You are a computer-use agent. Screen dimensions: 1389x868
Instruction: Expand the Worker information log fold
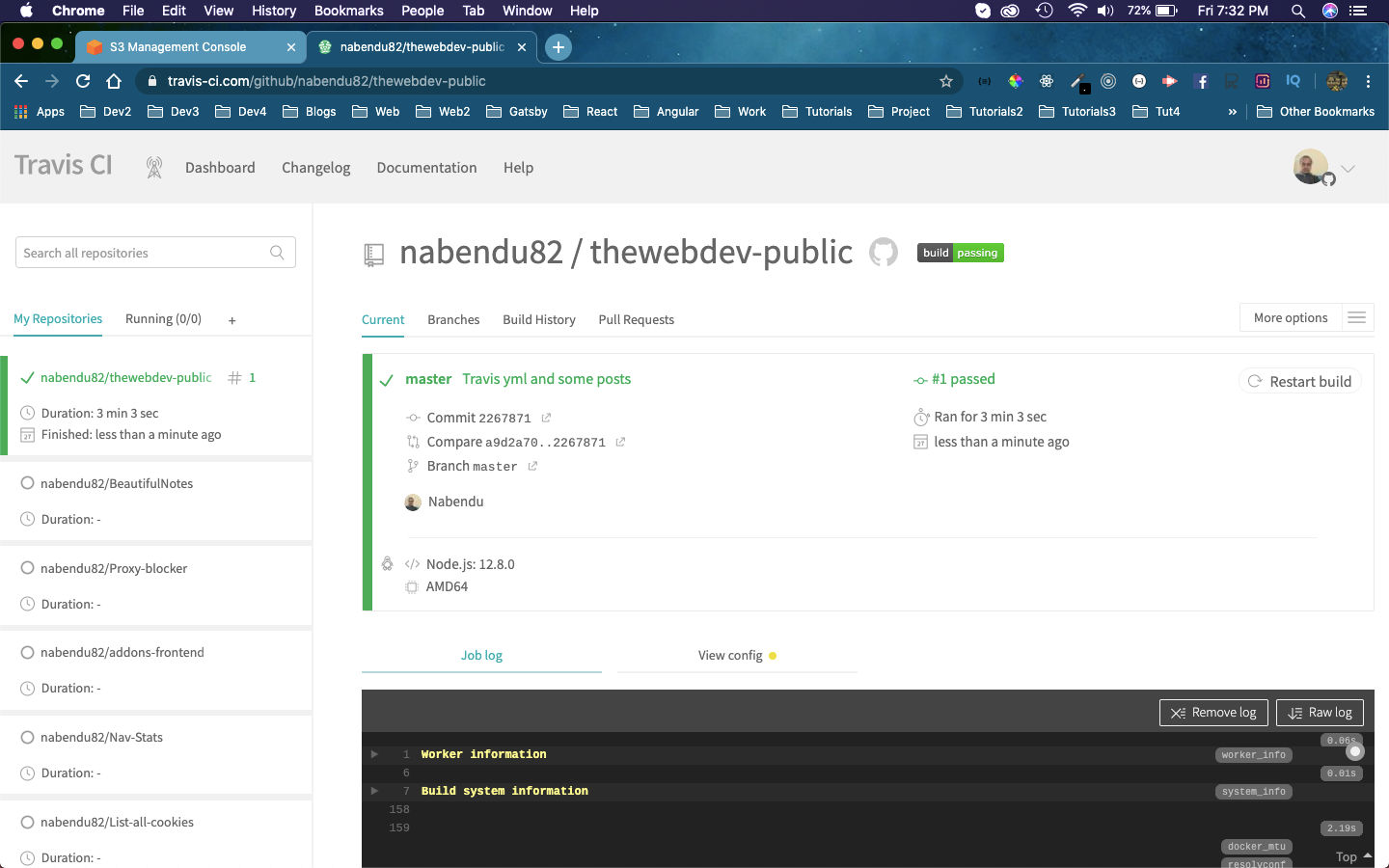coord(375,754)
